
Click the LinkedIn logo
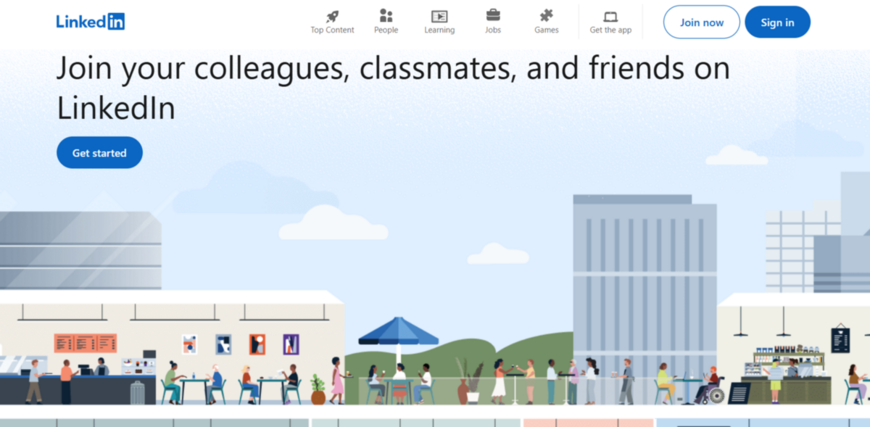[x=90, y=22]
